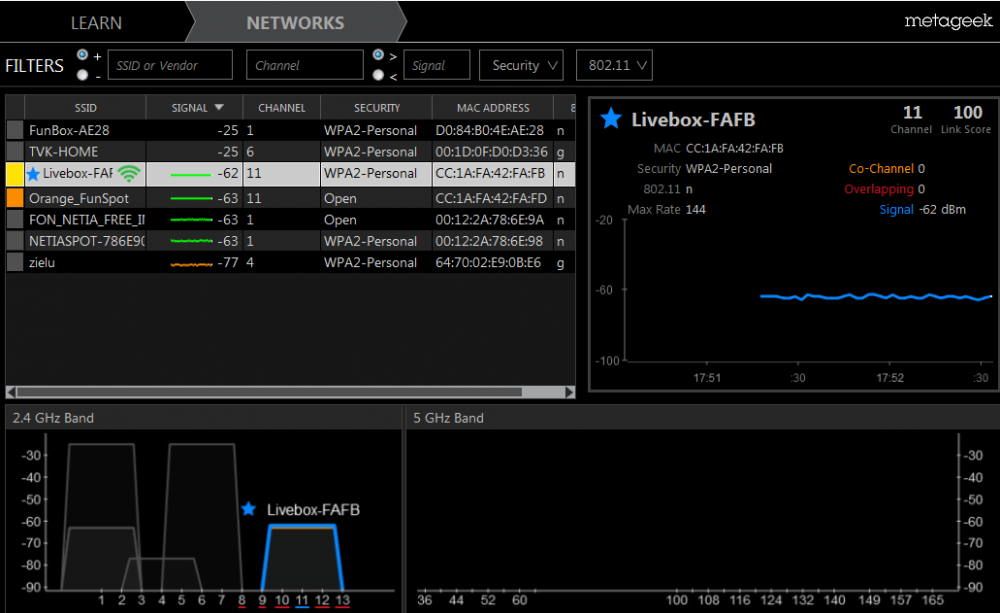1000x613 pixels.
Task: Switch to the LEARN tab
Action: pyautogui.click(x=96, y=22)
